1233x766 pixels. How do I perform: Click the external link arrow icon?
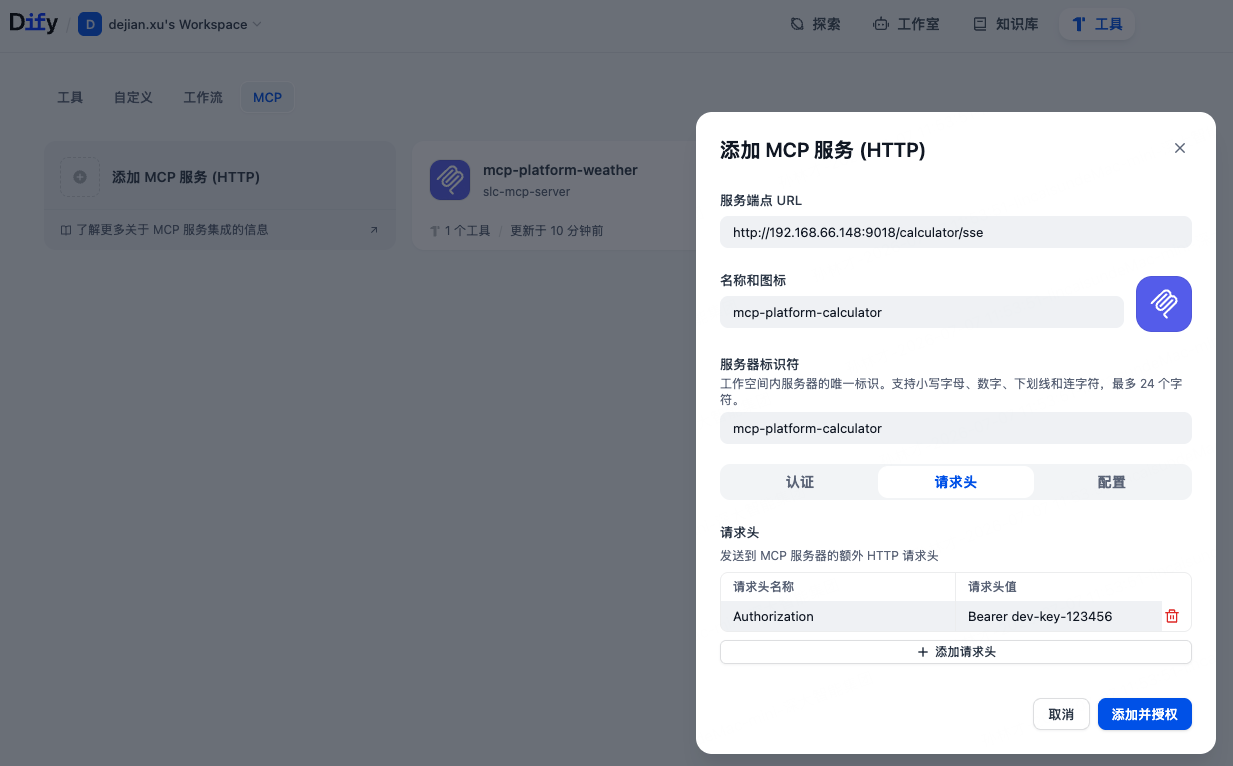pyautogui.click(x=374, y=230)
